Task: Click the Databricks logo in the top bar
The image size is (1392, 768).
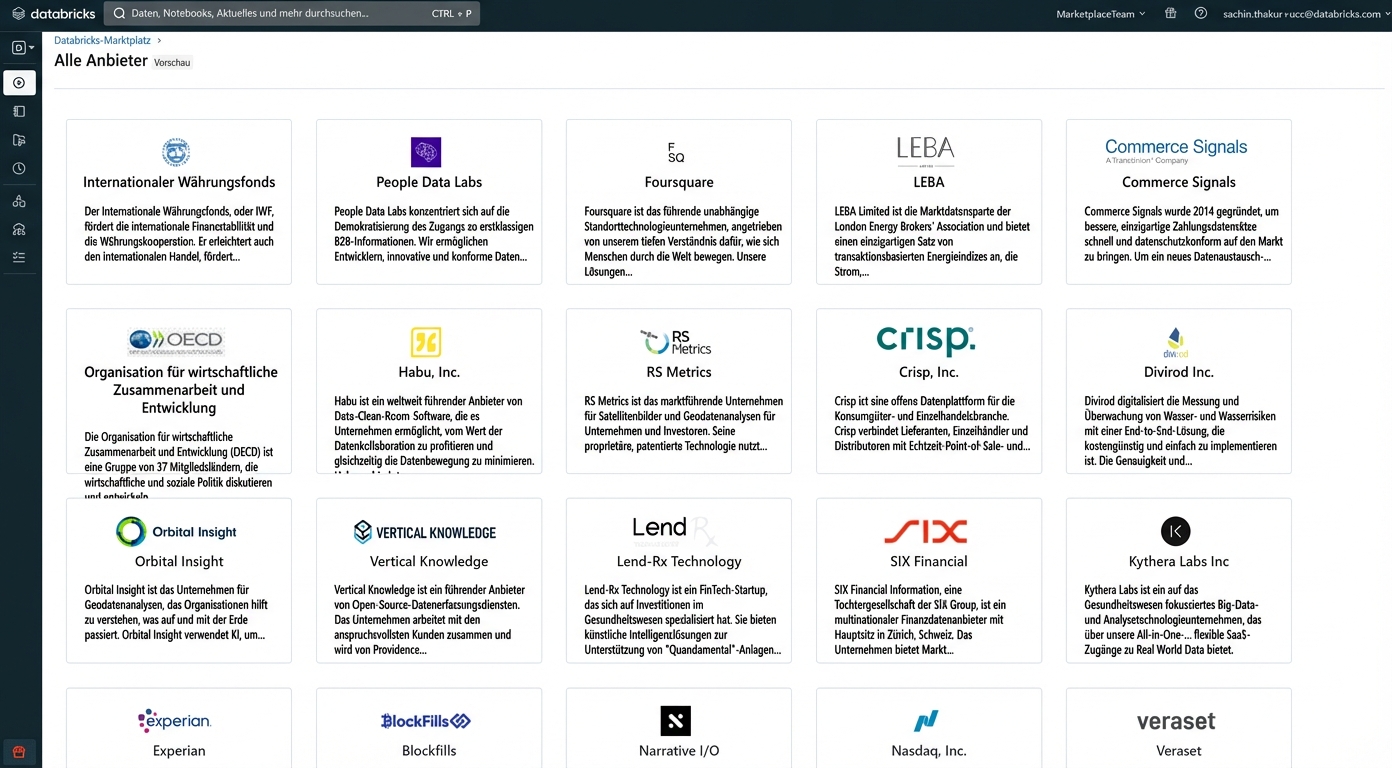Action: point(54,13)
